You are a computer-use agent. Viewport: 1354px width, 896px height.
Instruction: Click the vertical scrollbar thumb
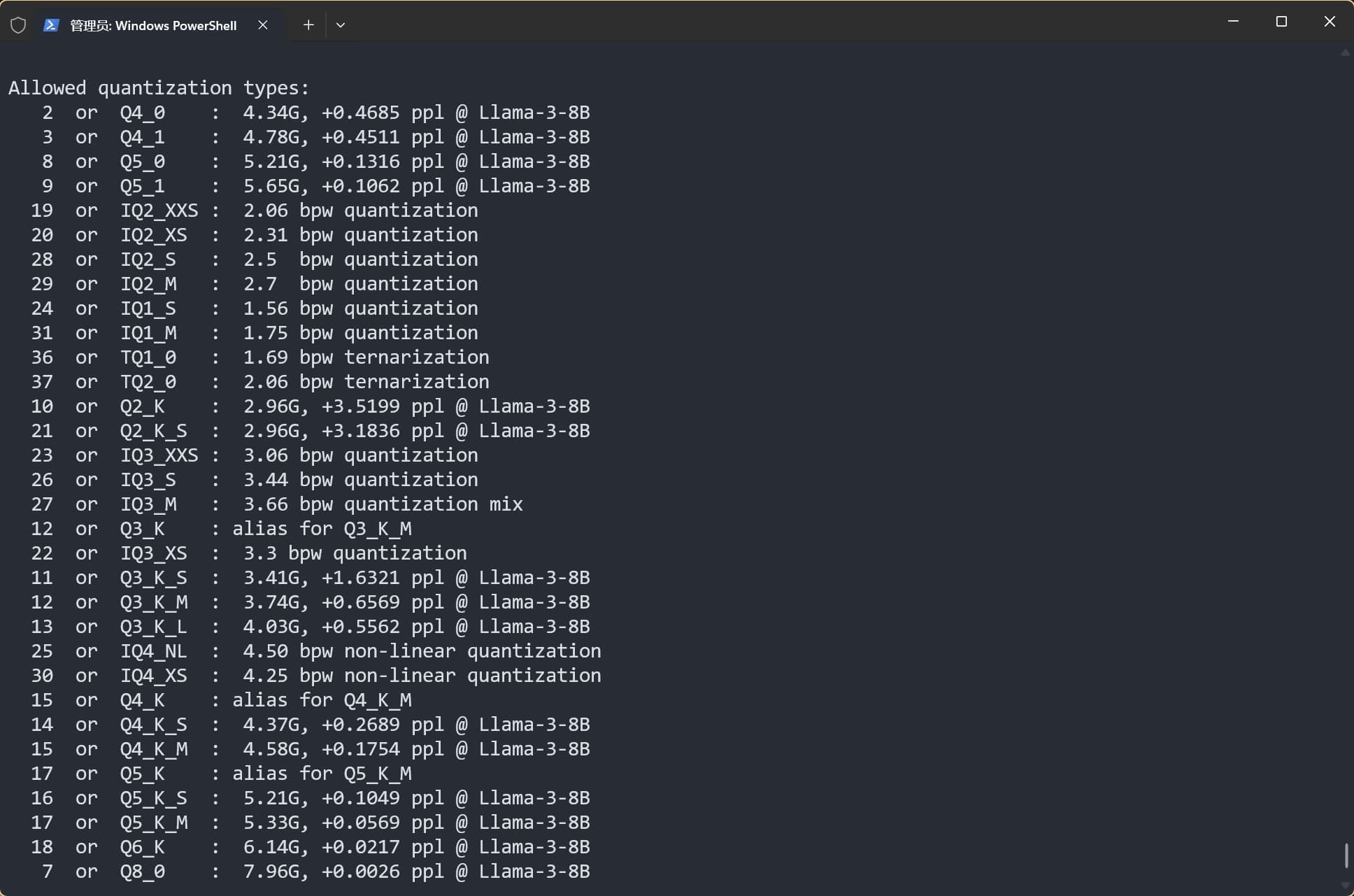tap(1346, 855)
